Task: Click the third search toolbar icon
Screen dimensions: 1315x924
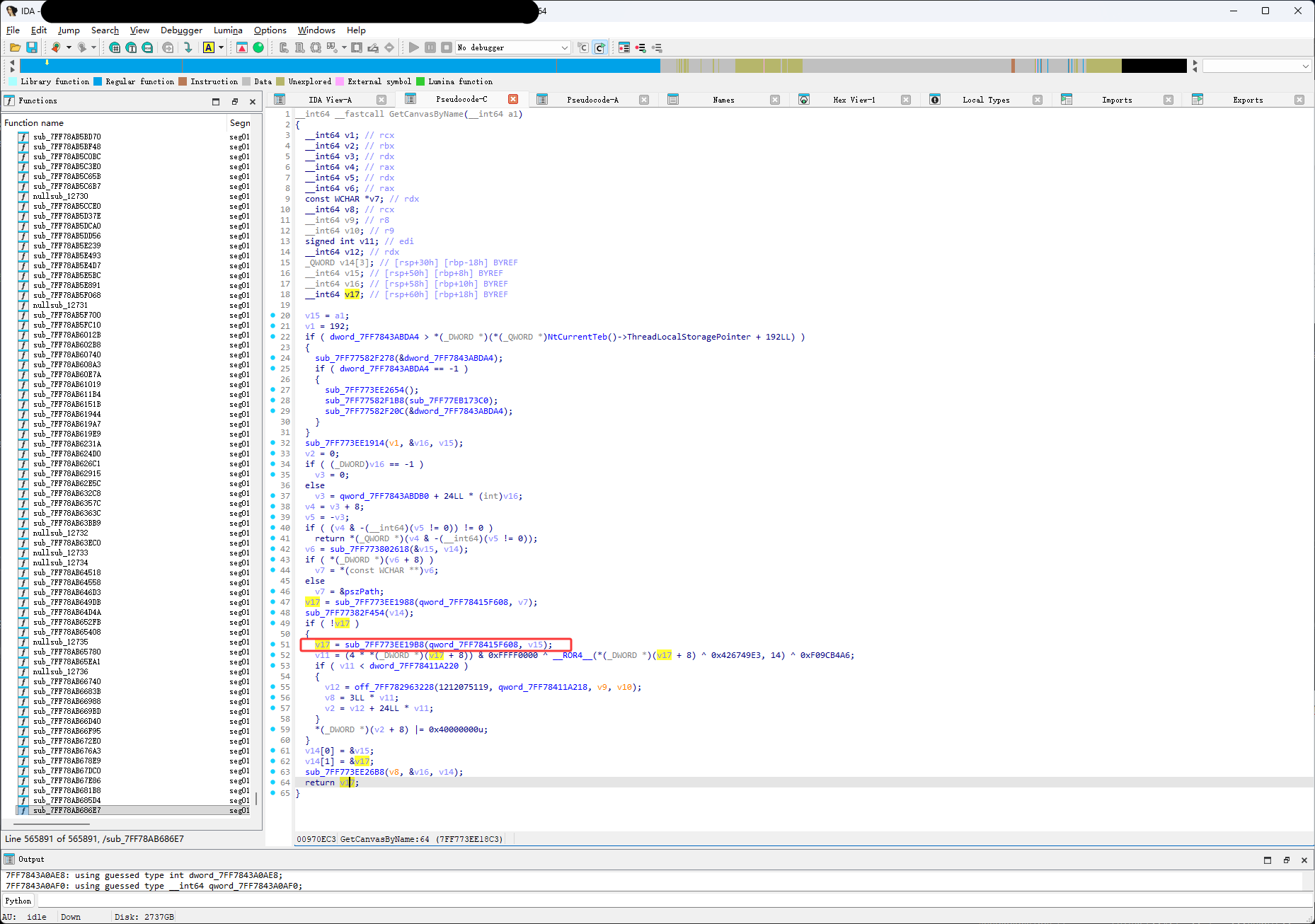Action: pos(147,47)
